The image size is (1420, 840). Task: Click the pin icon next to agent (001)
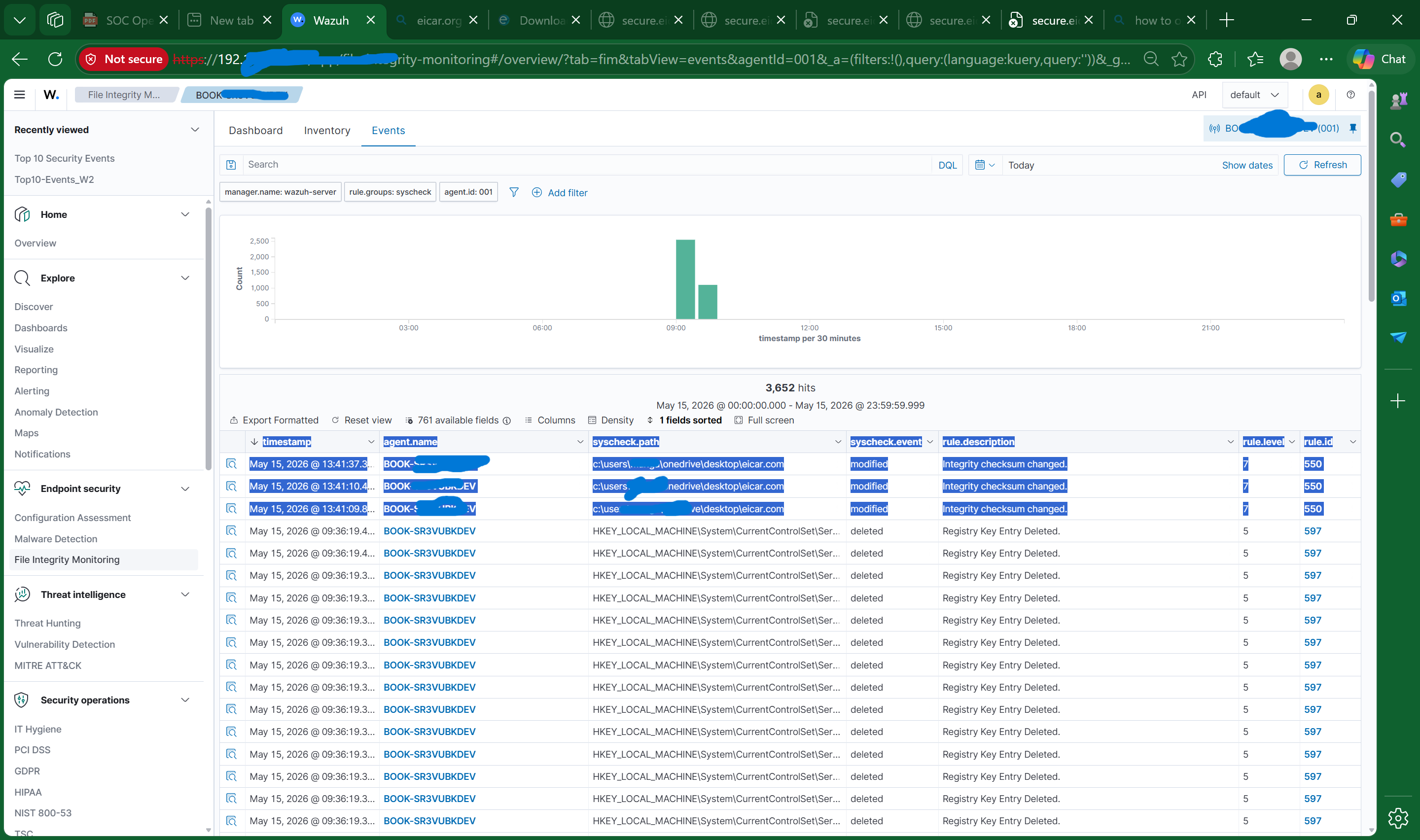(1352, 129)
